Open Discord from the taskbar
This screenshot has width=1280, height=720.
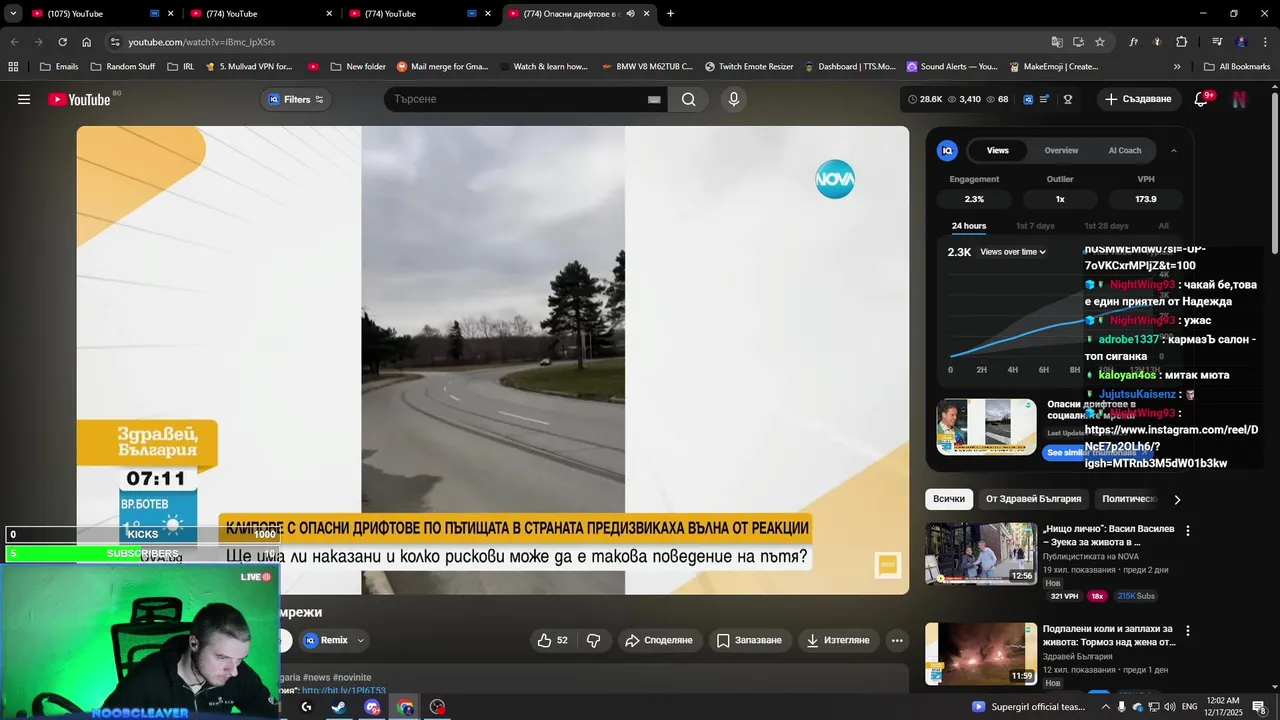tap(372, 707)
